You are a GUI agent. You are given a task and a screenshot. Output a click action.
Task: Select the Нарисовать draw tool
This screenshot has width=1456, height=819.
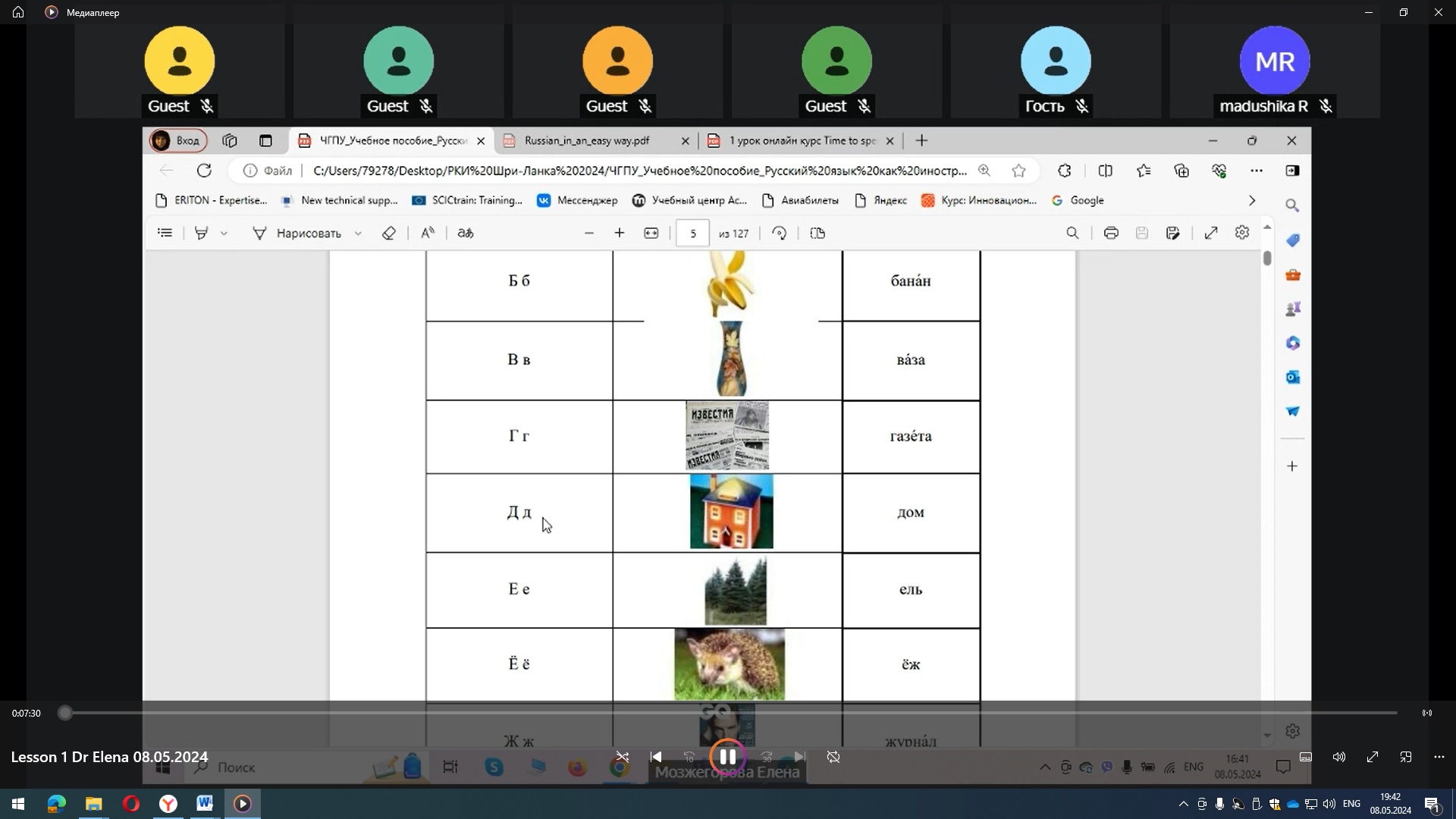[297, 233]
